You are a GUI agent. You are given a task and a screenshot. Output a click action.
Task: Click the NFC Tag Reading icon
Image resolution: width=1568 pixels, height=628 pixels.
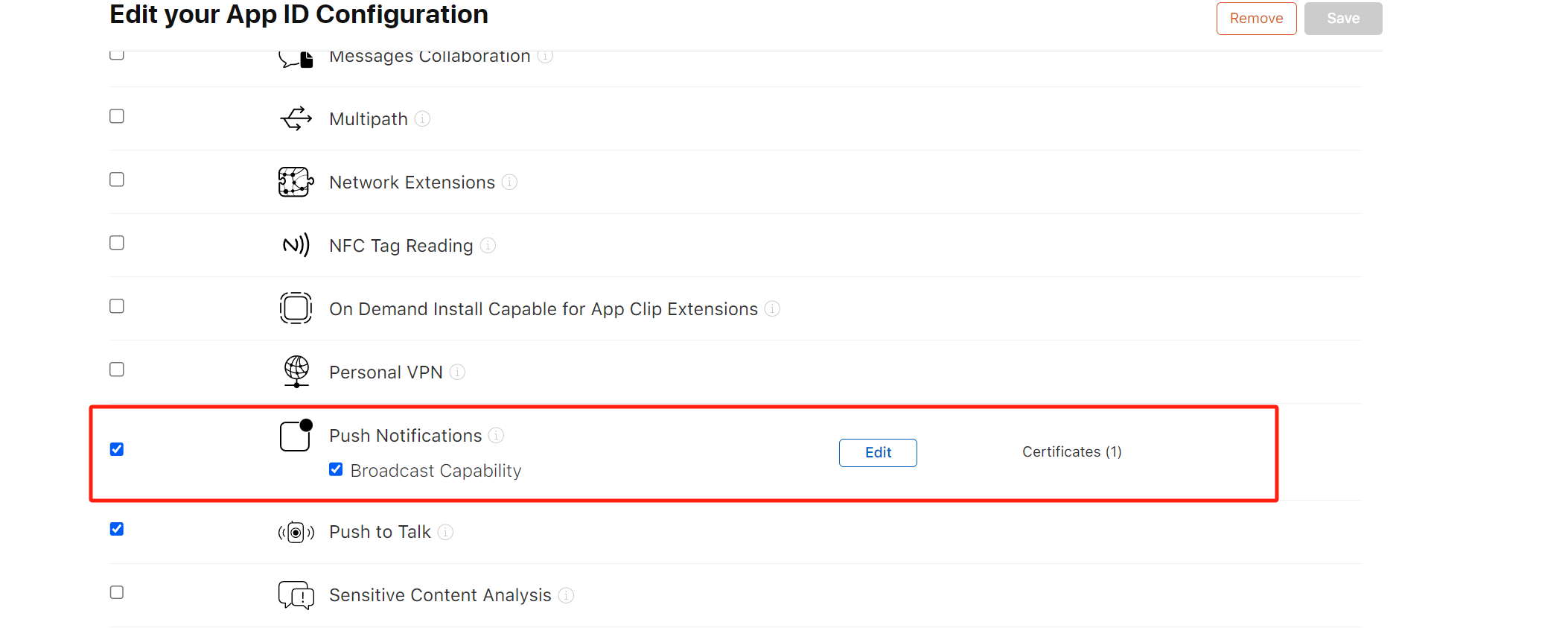[x=296, y=245]
